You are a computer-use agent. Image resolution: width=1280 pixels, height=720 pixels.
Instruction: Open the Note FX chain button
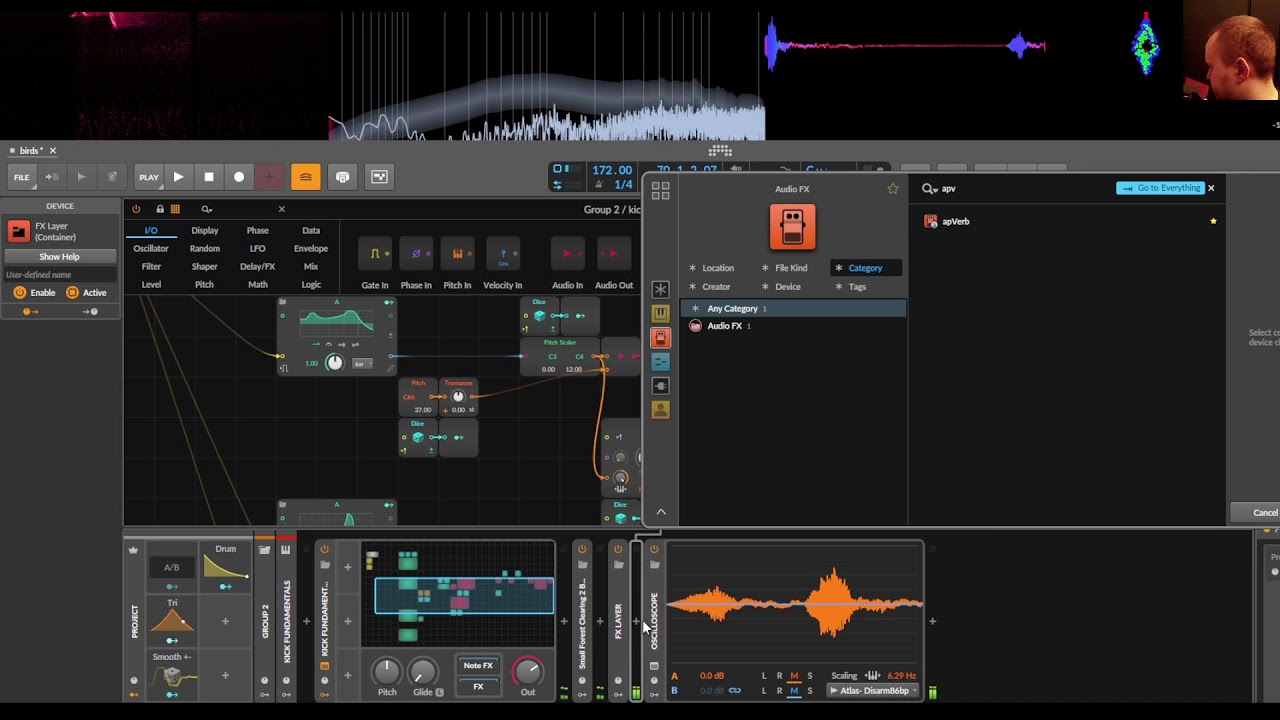click(x=478, y=666)
